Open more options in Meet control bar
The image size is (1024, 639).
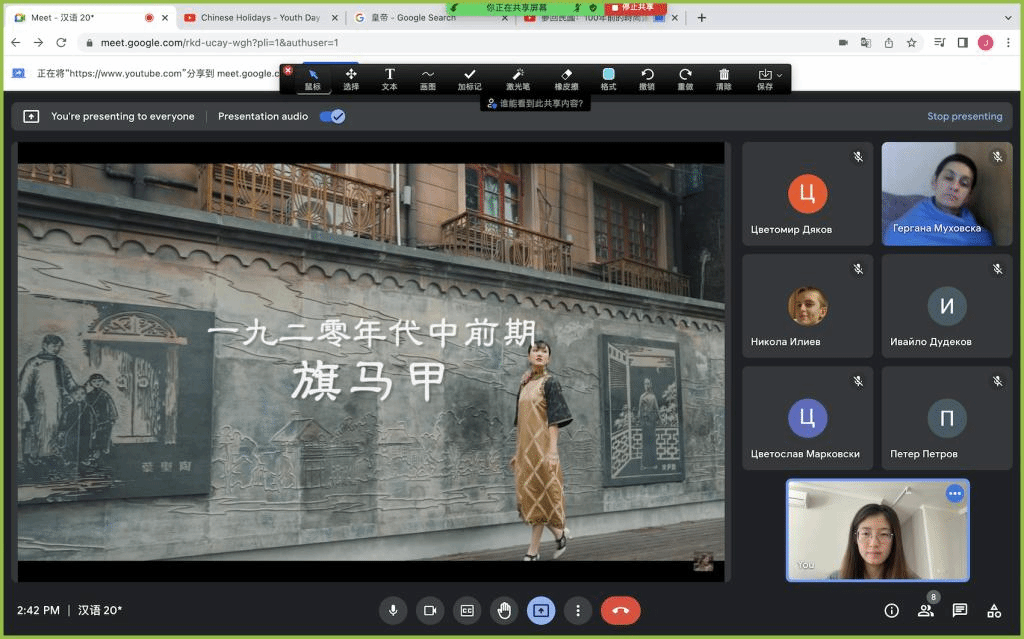(x=578, y=610)
